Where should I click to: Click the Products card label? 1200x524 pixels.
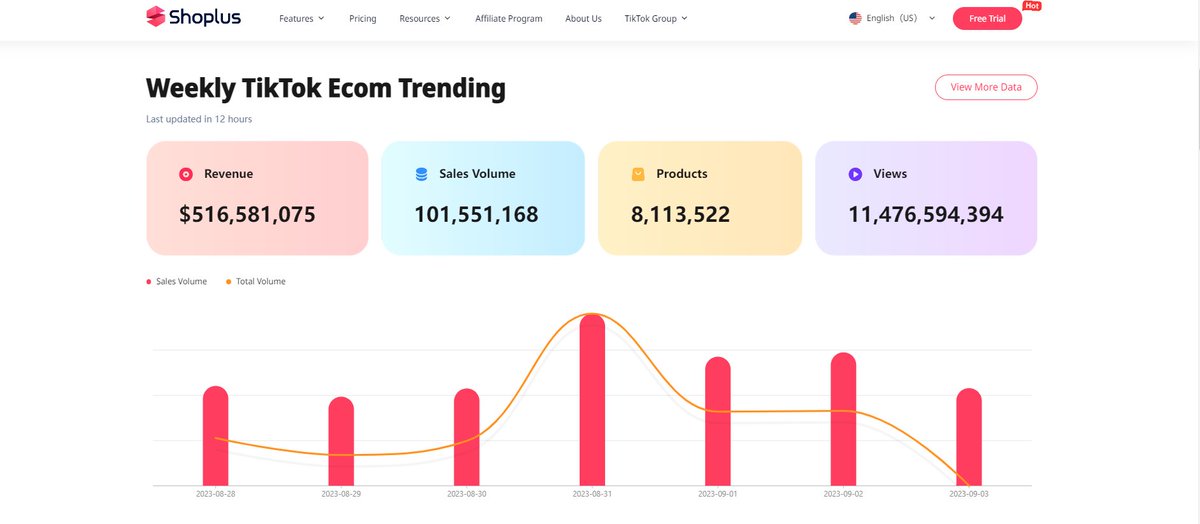[682, 174]
